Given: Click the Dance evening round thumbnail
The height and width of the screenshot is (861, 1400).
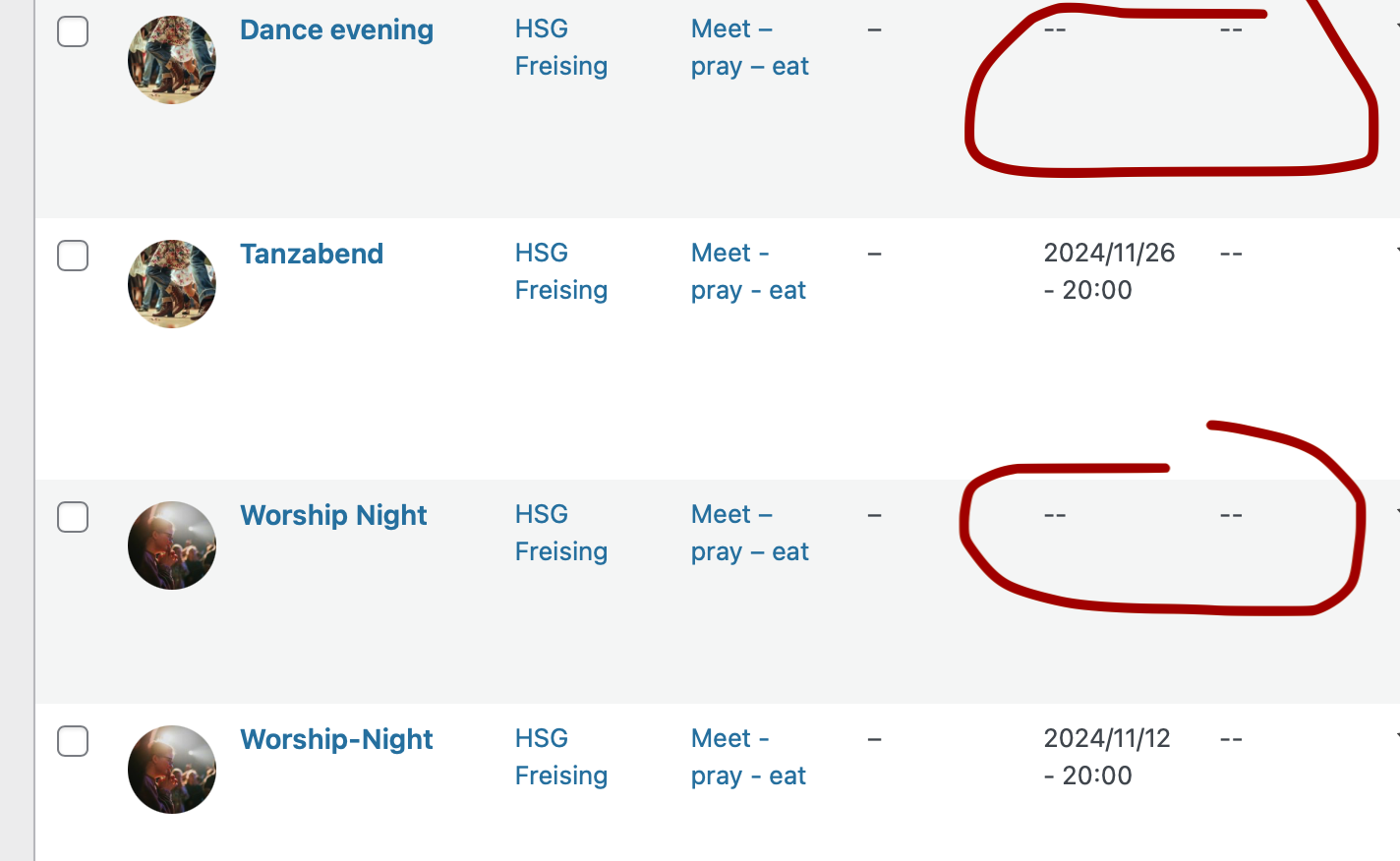Looking at the screenshot, I should pos(172,60).
